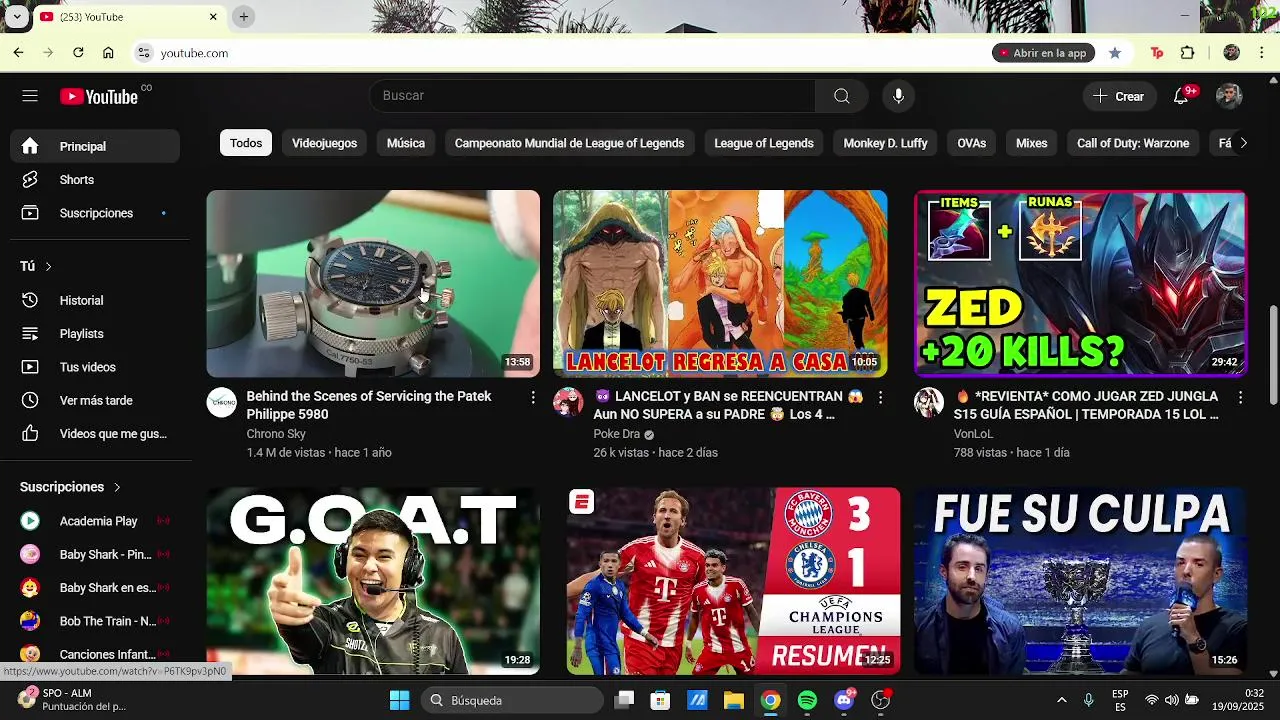Open Shorts in the sidebar
Screen dimensions: 1280x720
[96, 180]
